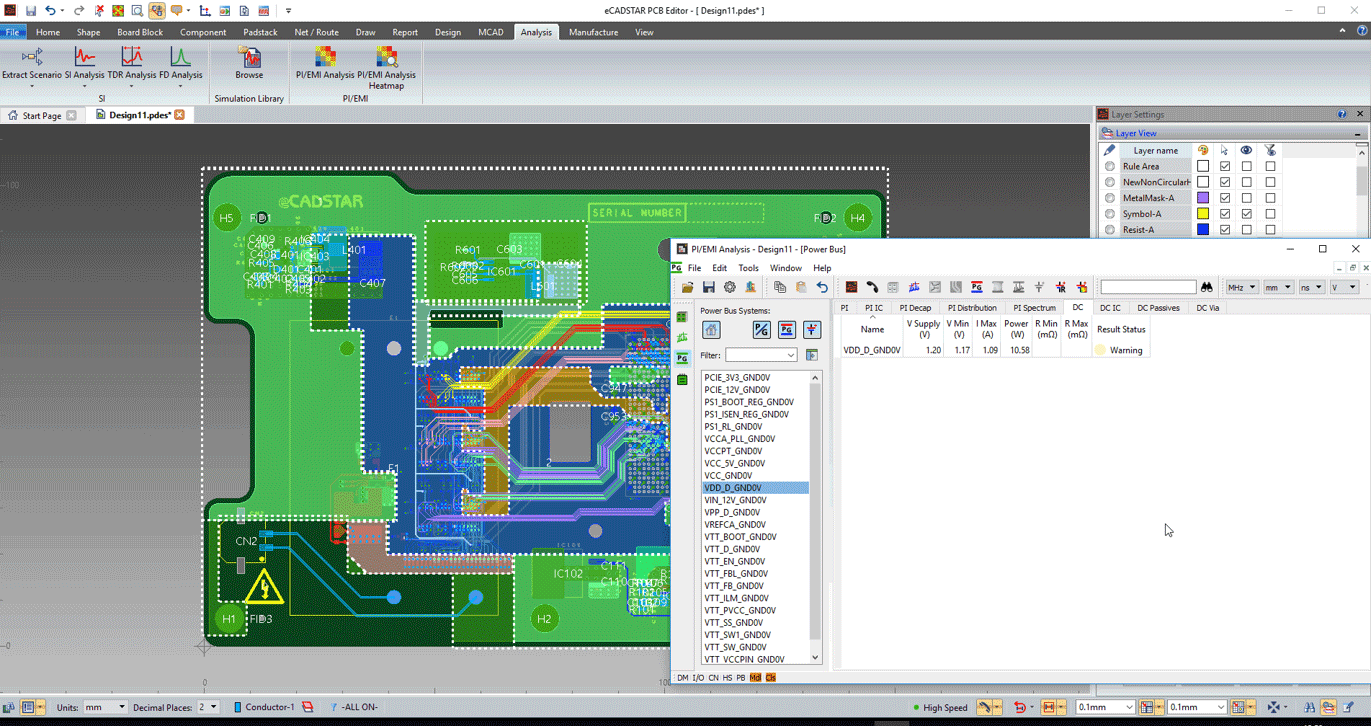Click the Result Status column header

(1121, 329)
